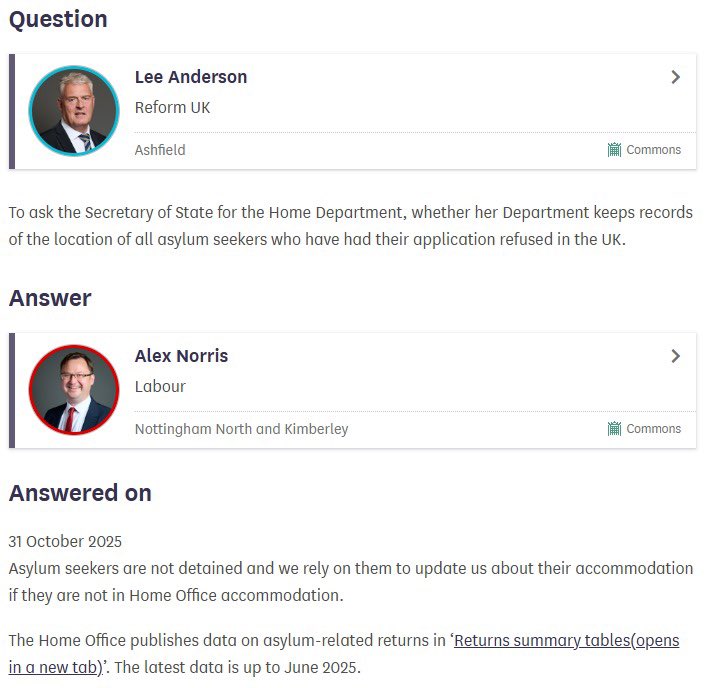Open the Returns summary tables link
This screenshot has height=688, width=709.
(x=566, y=641)
